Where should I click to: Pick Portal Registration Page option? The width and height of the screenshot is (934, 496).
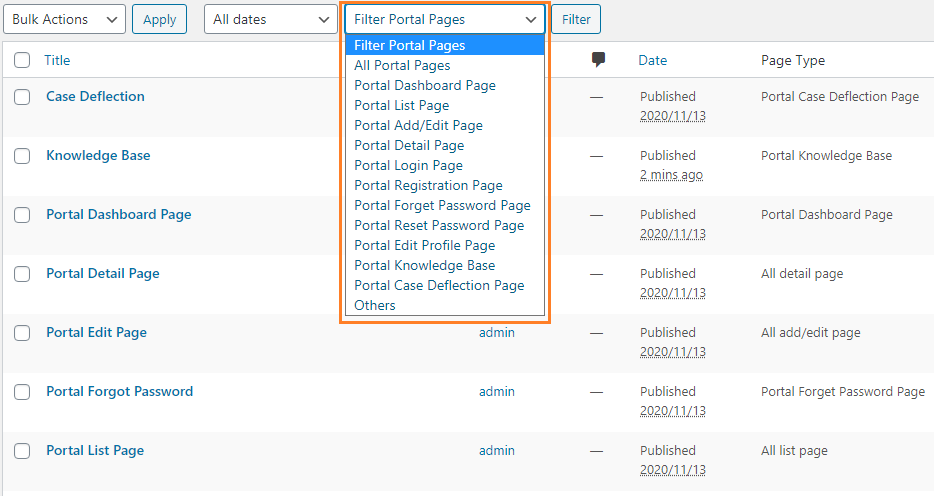click(428, 185)
